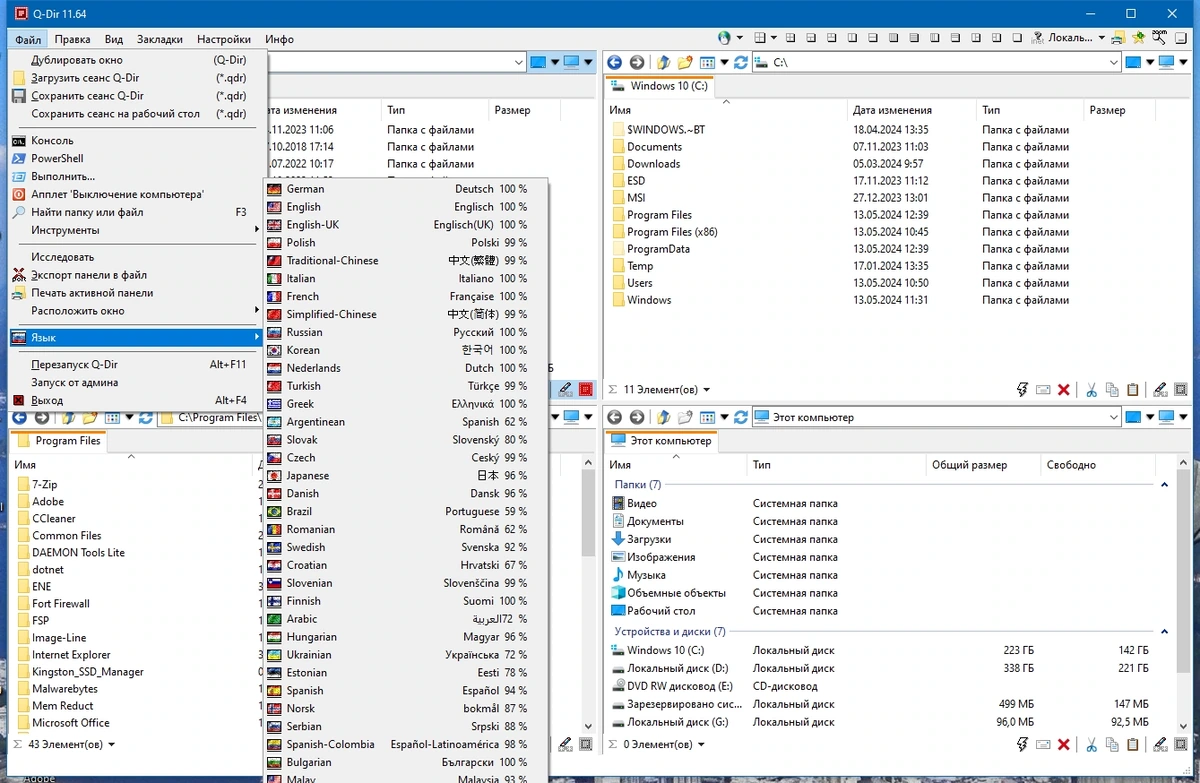Open the 11 Элемент(ов) status dropdown
This screenshot has height=783, width=1200.
pos(707,390)
